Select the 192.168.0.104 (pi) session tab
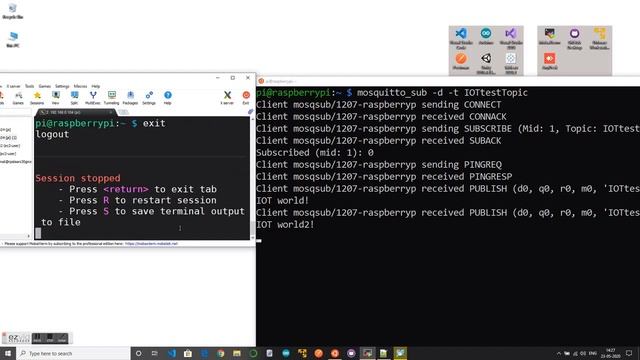 [x=76, y=112]
